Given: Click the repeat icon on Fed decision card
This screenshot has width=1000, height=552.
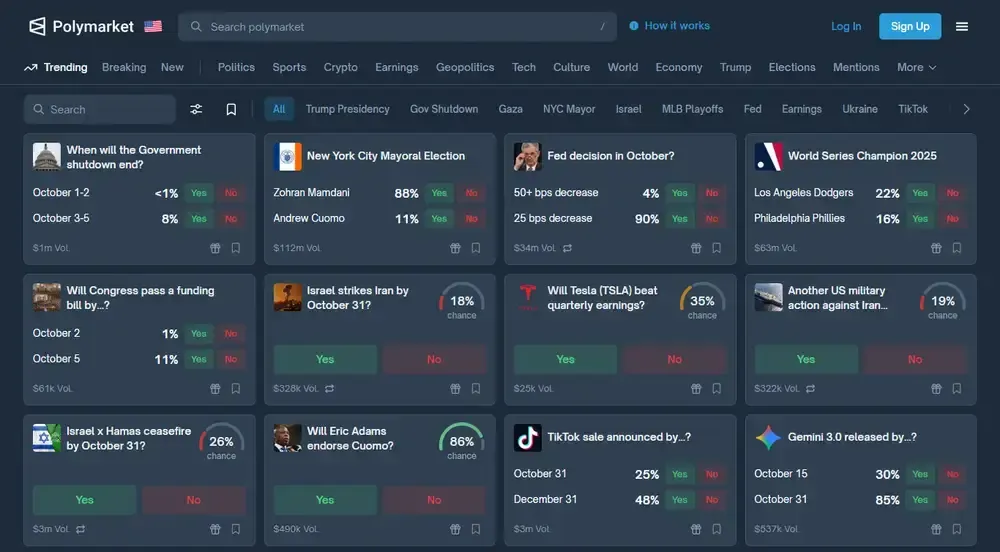Looking at the screenshot, I should coord(567,248).
